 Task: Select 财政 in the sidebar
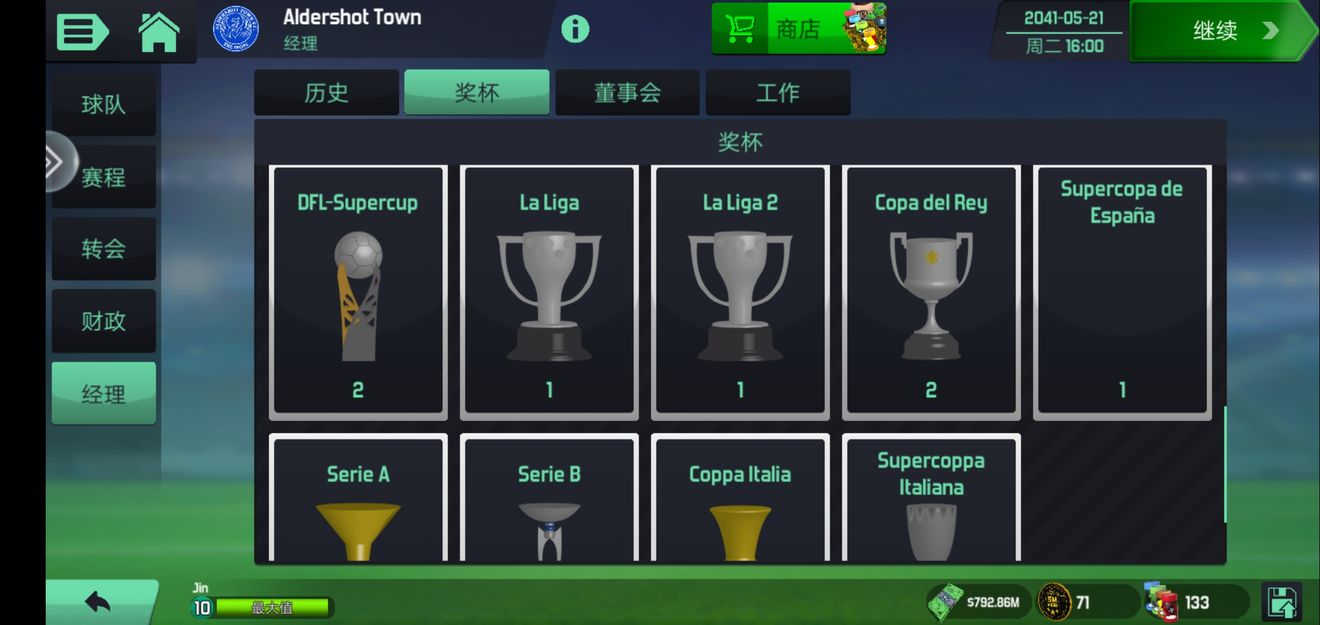click(104, 321)
